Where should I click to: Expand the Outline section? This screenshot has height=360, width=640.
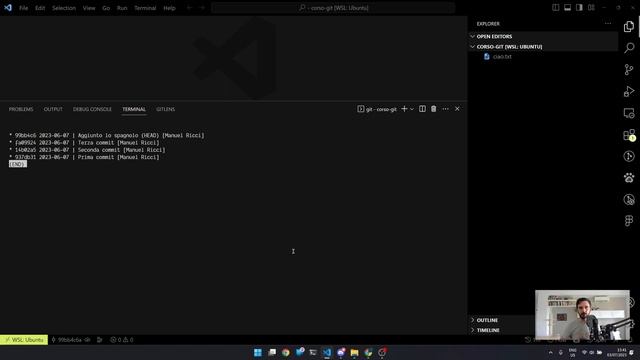(487, 320)
